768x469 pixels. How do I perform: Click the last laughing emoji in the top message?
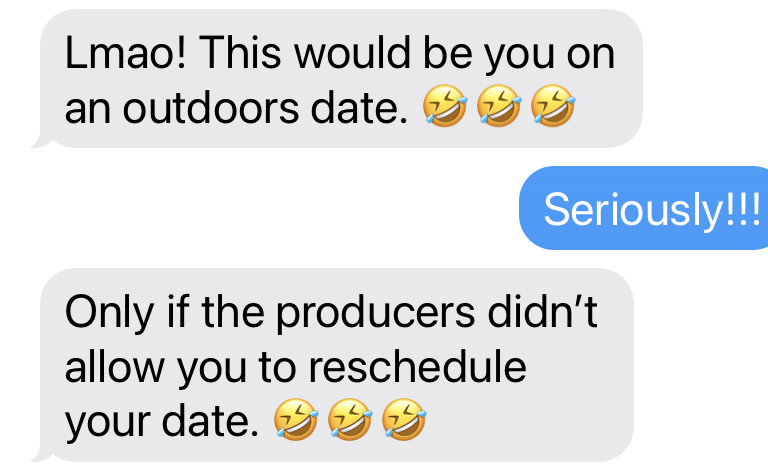click(x=552, y=107)
